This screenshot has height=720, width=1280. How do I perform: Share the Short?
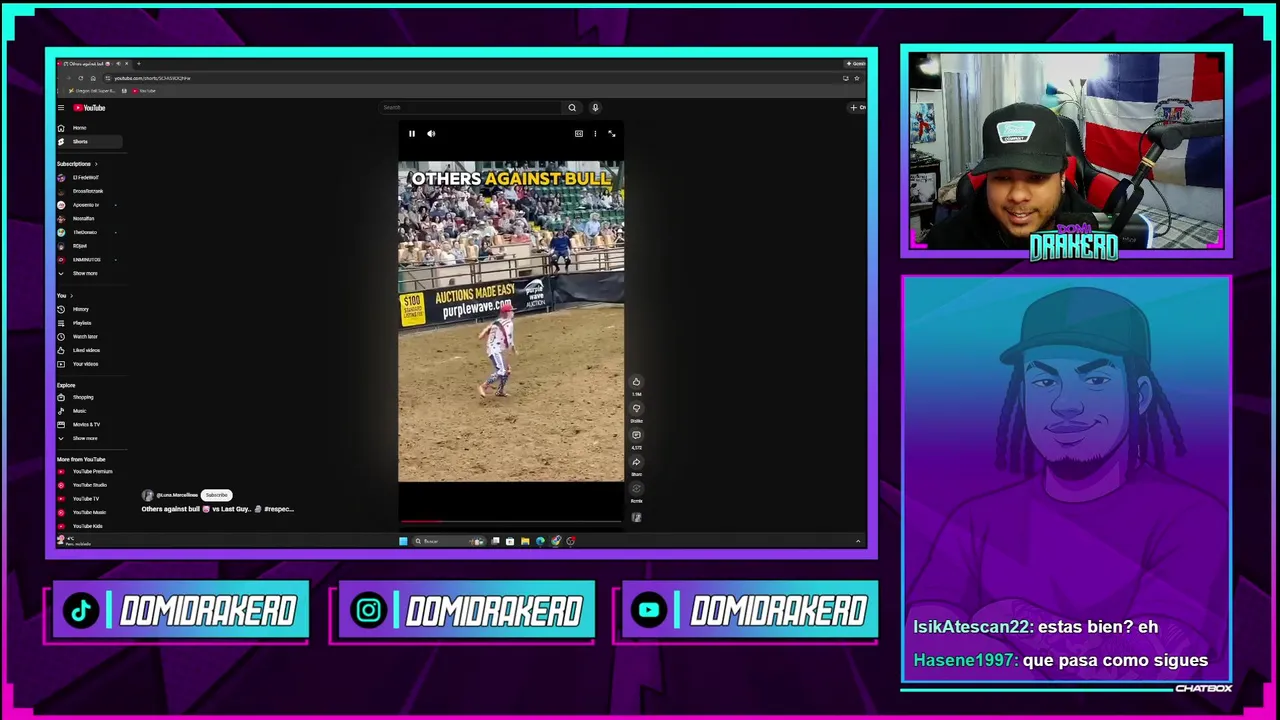[x=636, y=462]
